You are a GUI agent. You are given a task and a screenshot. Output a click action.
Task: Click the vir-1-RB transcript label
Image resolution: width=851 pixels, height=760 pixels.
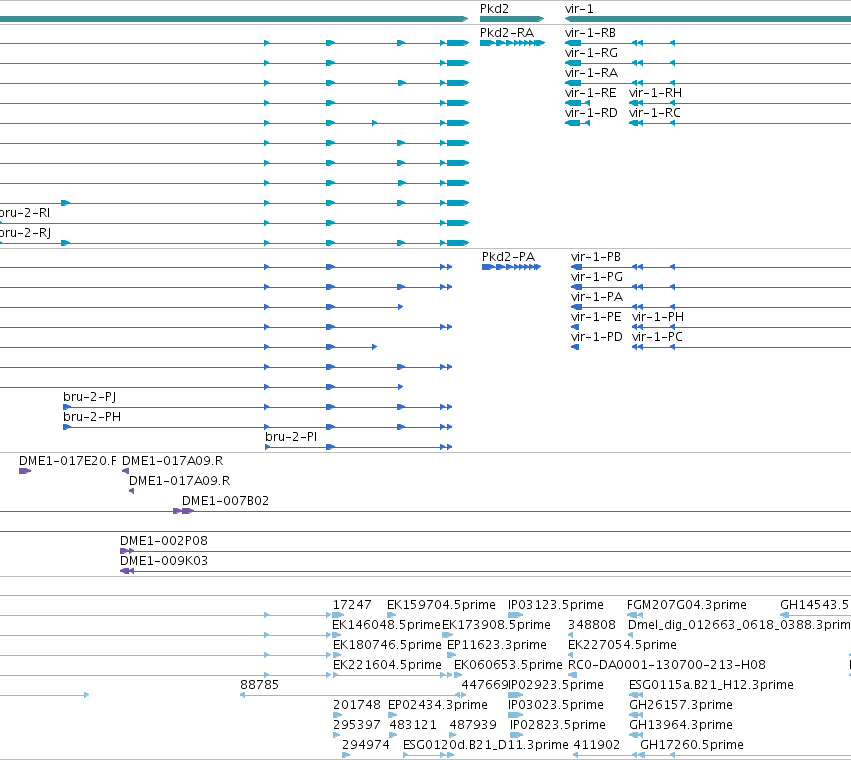pyautogui.click(x=590, y=33)
